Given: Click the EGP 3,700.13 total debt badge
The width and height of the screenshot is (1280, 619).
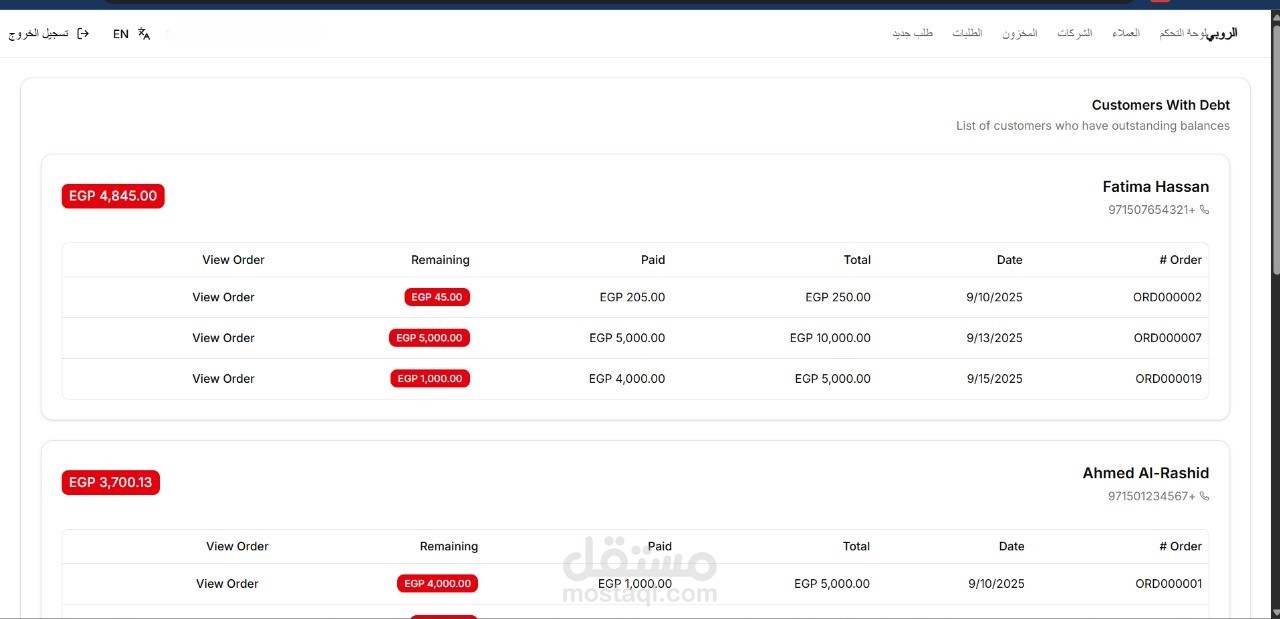Looking at the screenshot, I should pos(111,483).
